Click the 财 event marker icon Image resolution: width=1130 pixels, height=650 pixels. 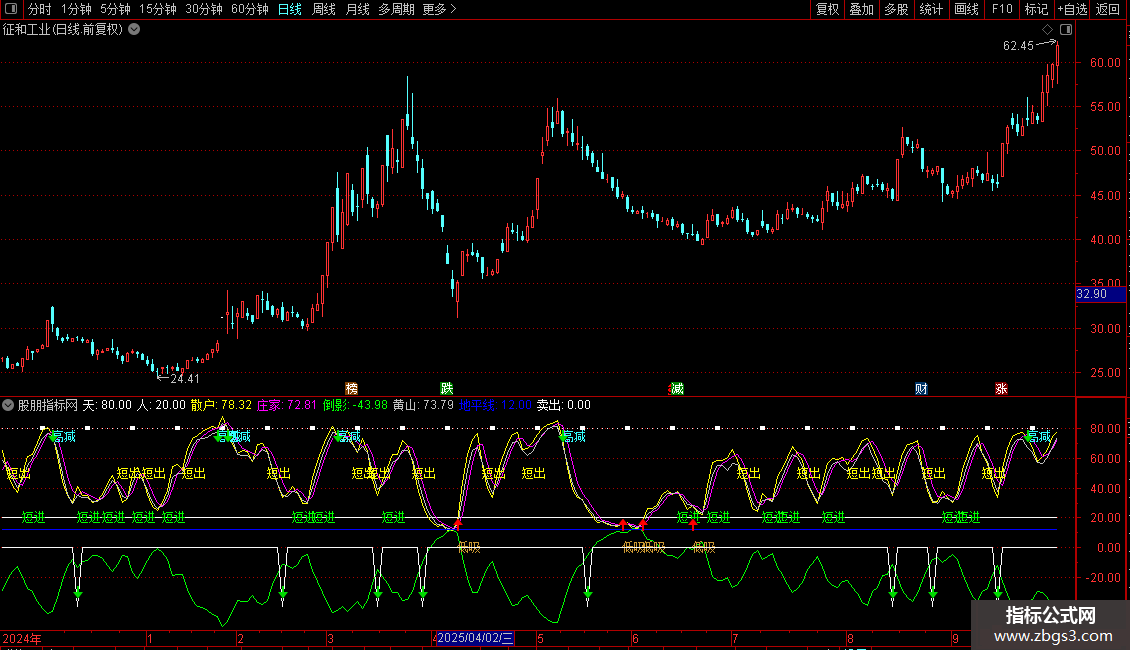921,388
